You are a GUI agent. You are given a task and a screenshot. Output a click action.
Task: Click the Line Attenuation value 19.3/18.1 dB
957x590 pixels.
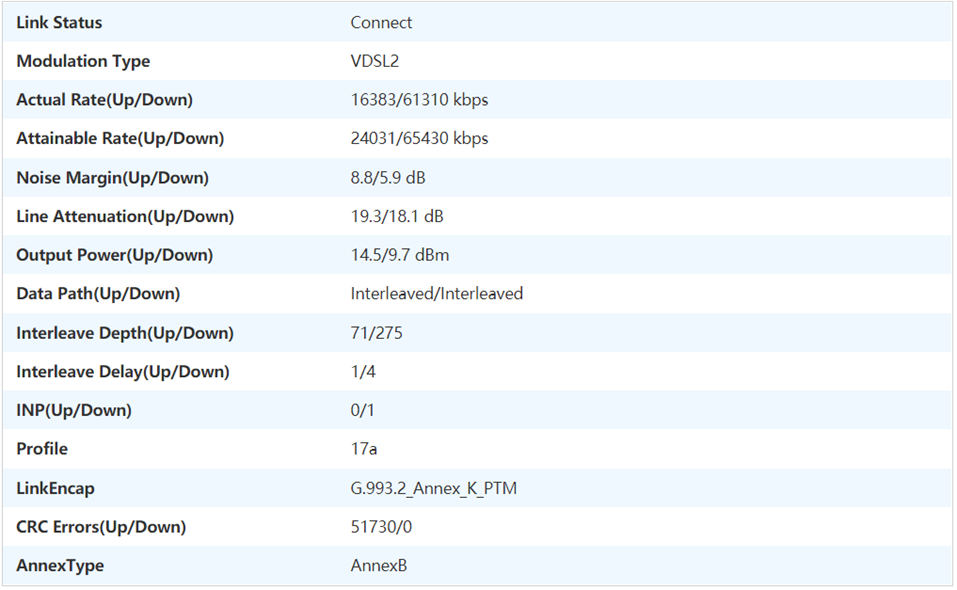(397, 216)
